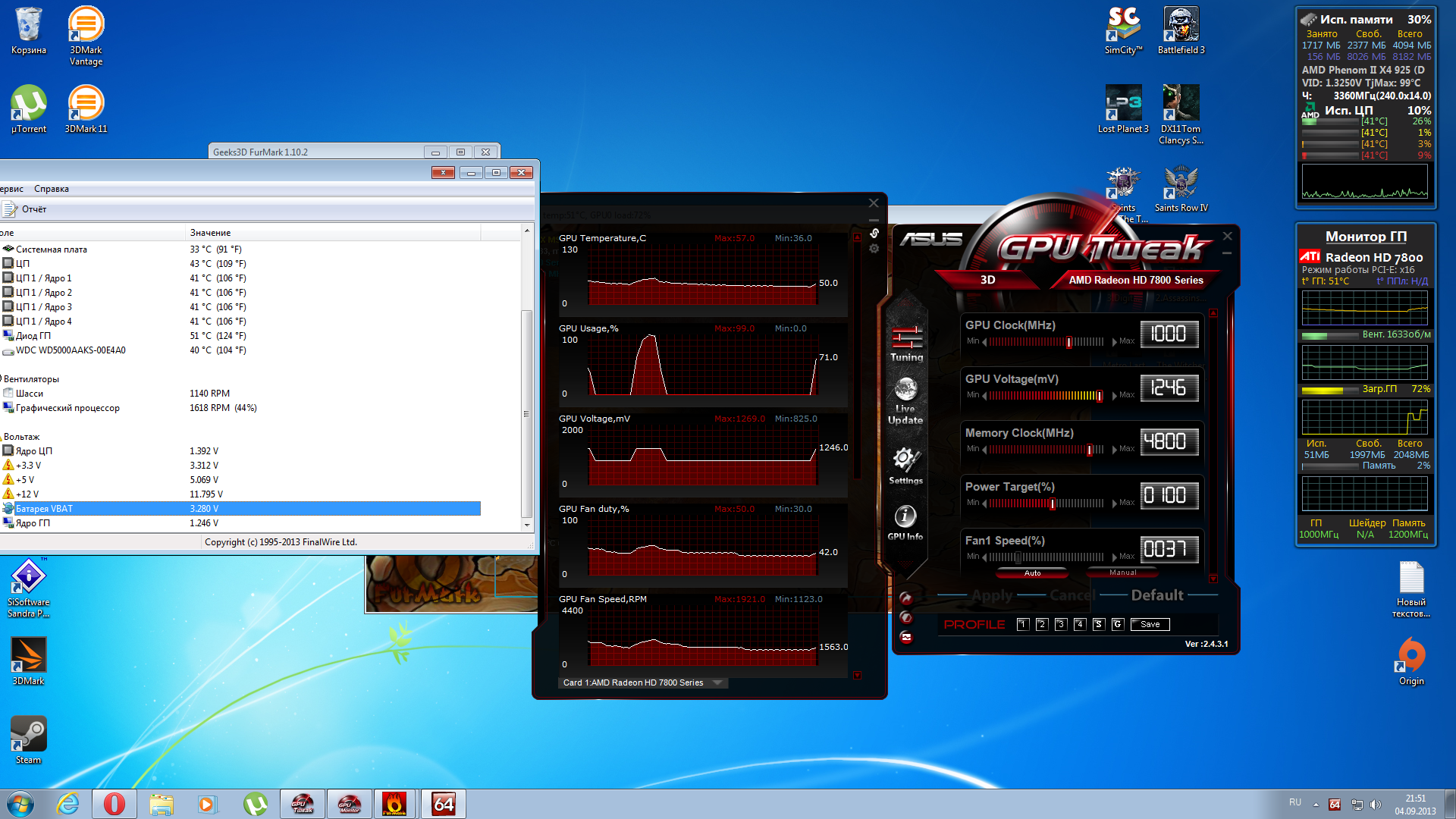
Task: Click the Power Target slider handle
Action: tap(1052, 504)
